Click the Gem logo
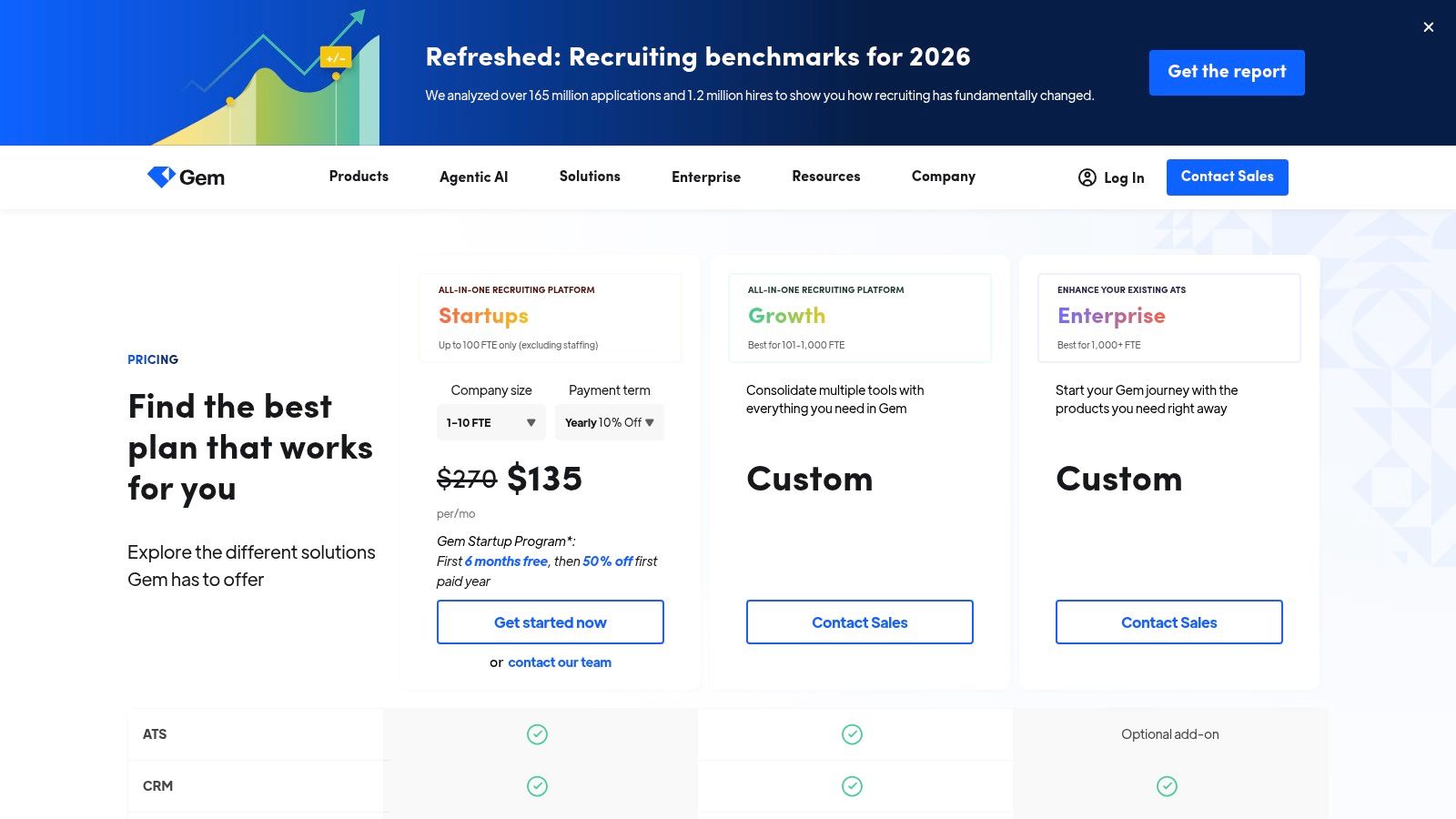 point(186,177)
